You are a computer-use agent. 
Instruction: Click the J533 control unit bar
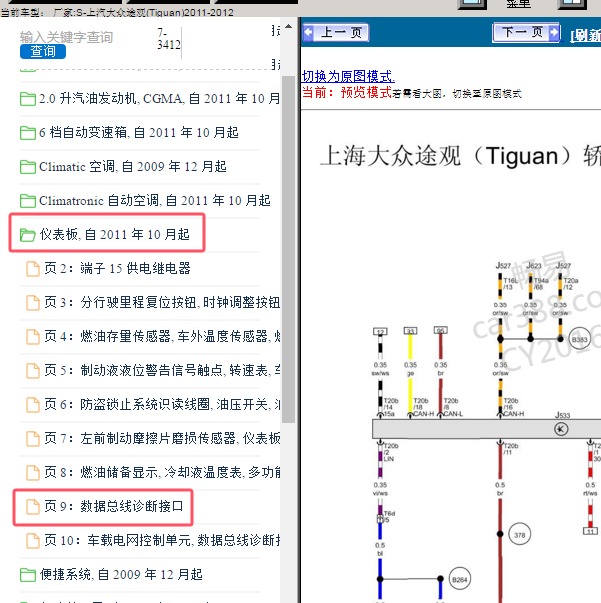tap(486, 429)
